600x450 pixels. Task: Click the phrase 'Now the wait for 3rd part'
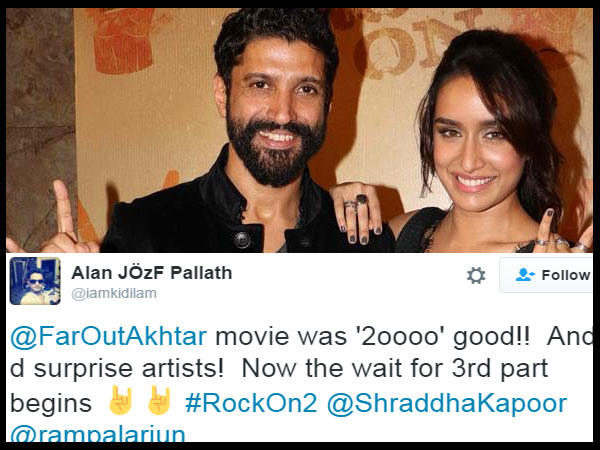coord(395,369)
